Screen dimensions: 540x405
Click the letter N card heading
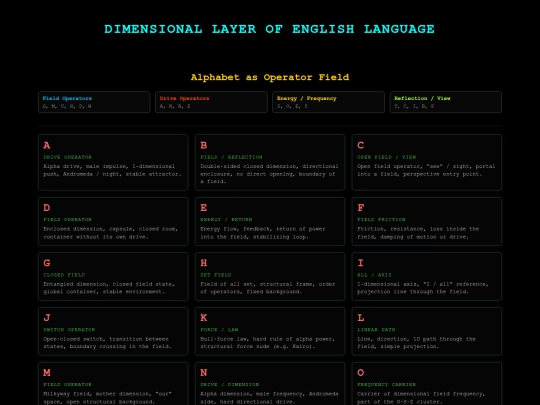[204, 373]
